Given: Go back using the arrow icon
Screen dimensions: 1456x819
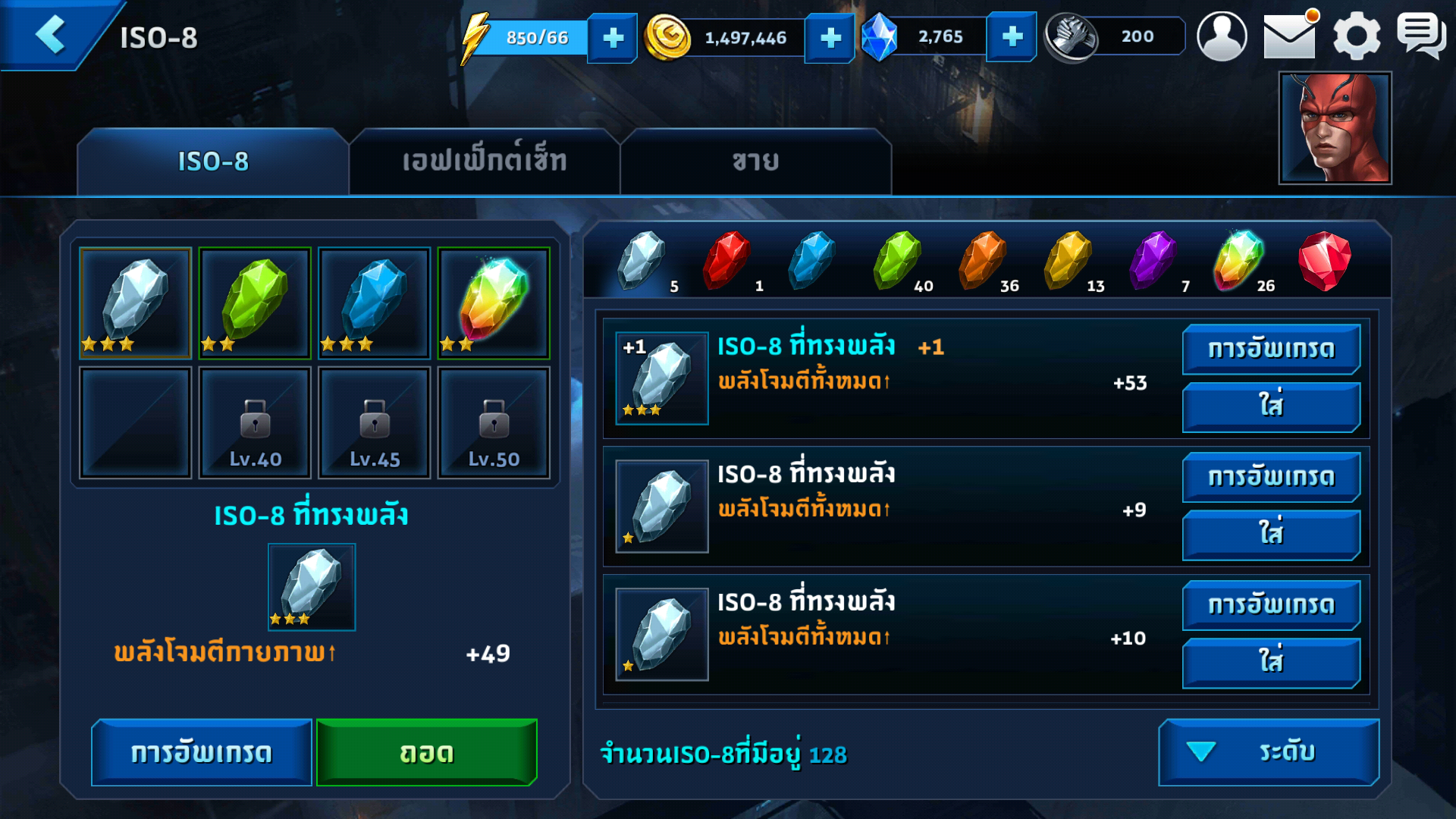Looking at the screenshot, I should pos(50,35).
